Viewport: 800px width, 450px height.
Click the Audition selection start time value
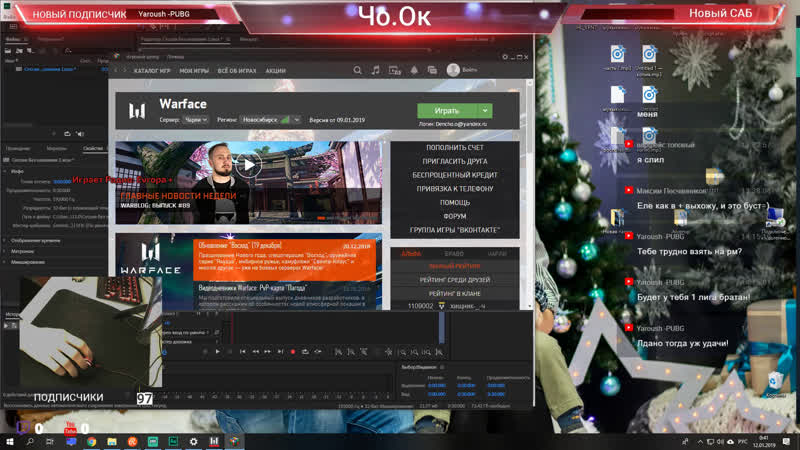437,386
